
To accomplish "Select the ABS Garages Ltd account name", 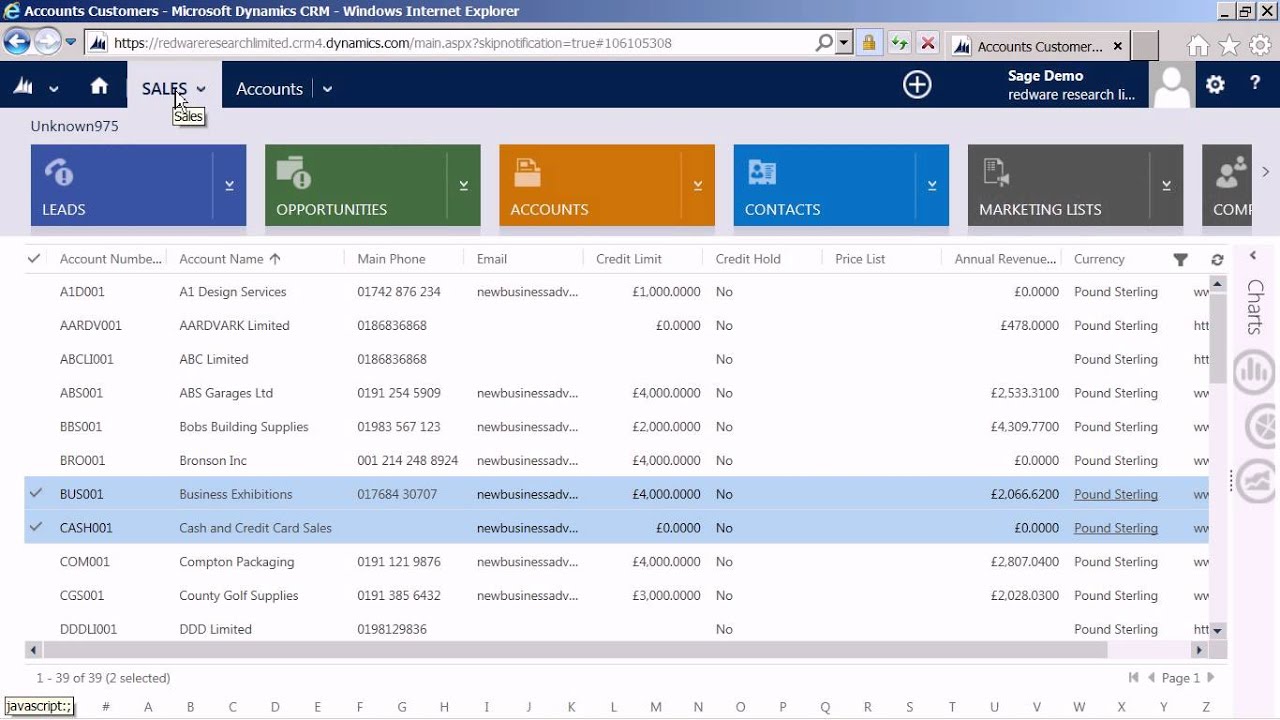I will tap(226, 393).
